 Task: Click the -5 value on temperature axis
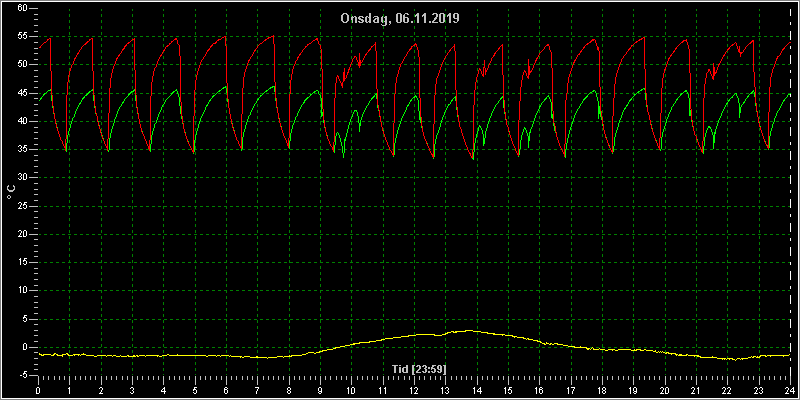[x=22, y=376]
